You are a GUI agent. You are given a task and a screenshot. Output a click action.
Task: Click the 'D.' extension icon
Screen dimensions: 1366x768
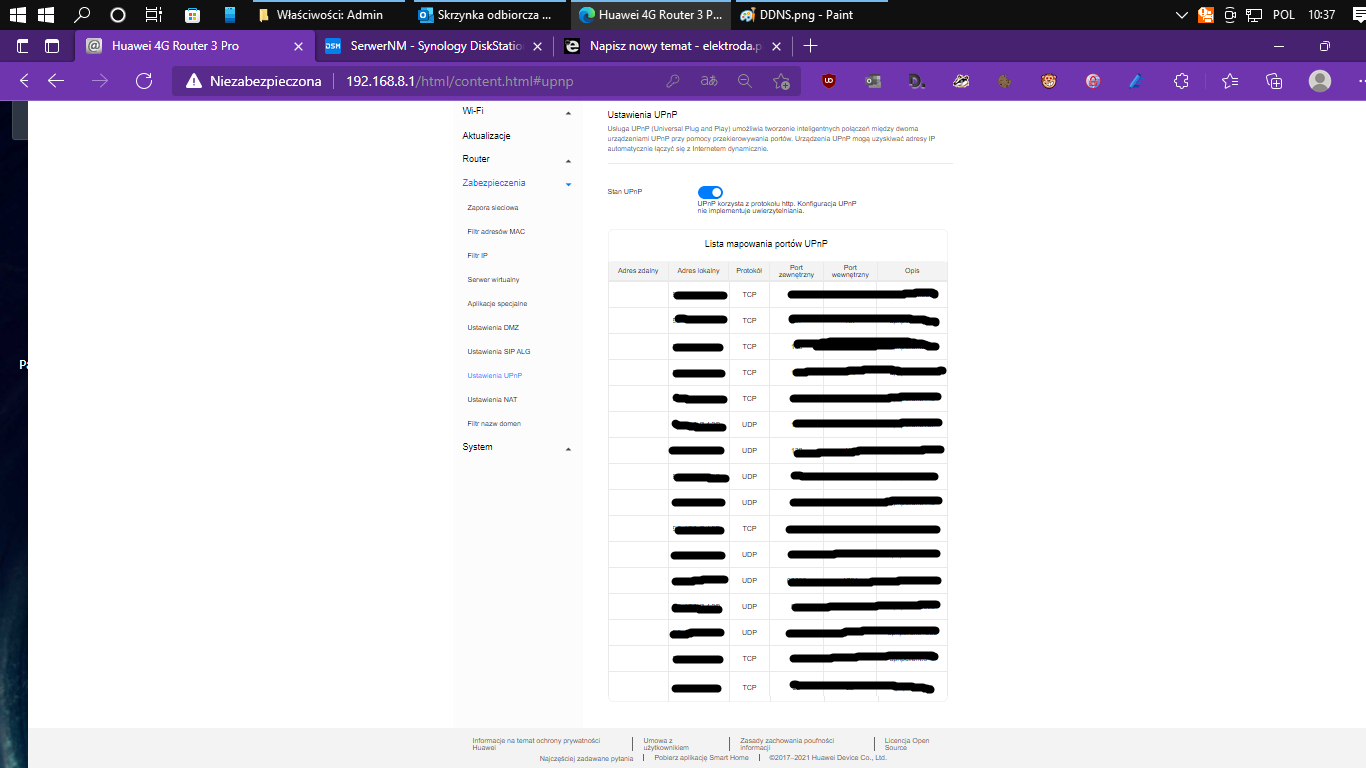(916, 81)
